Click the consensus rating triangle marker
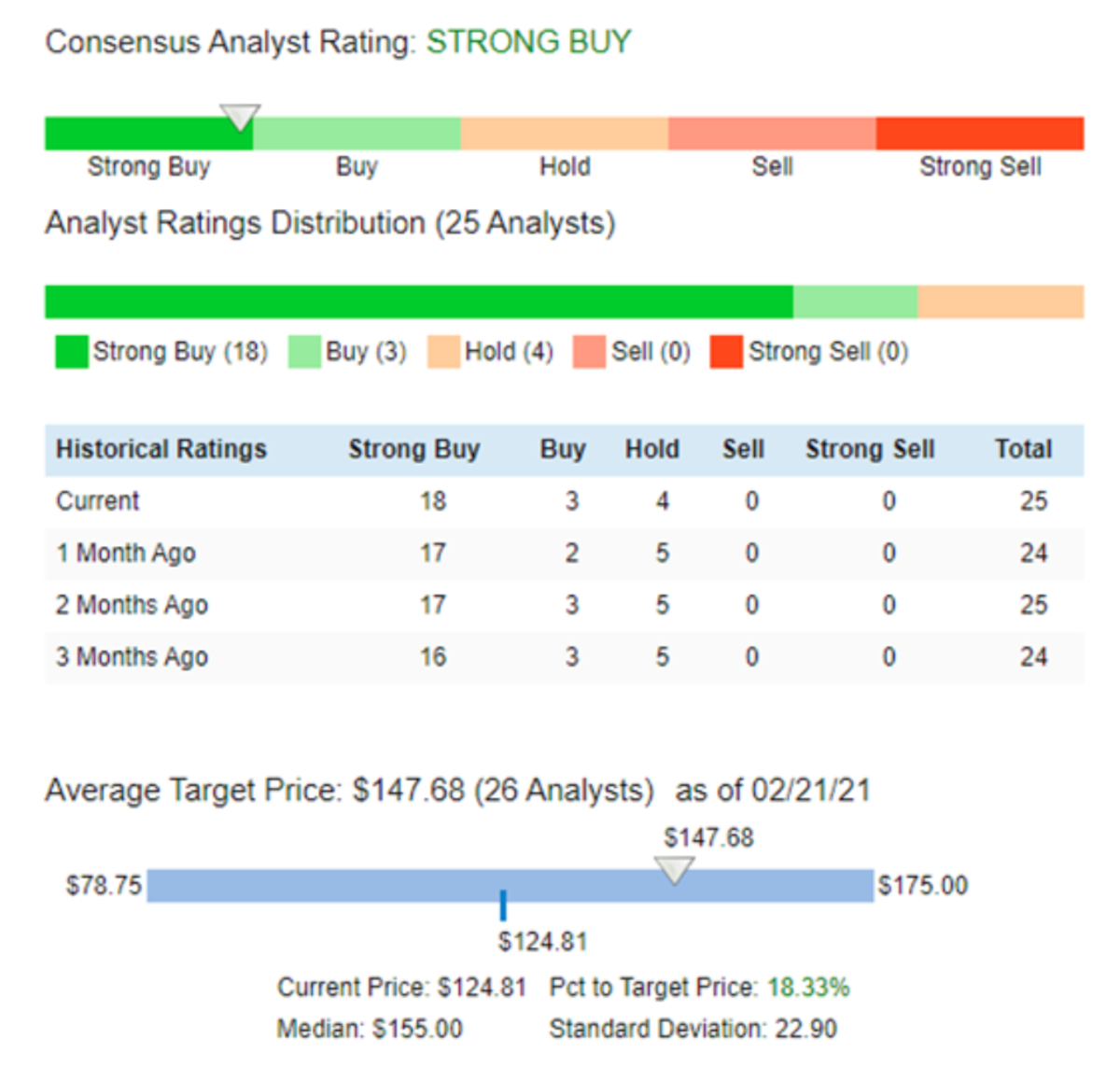The image size is (1120, 1081). (x=240, y=118)
